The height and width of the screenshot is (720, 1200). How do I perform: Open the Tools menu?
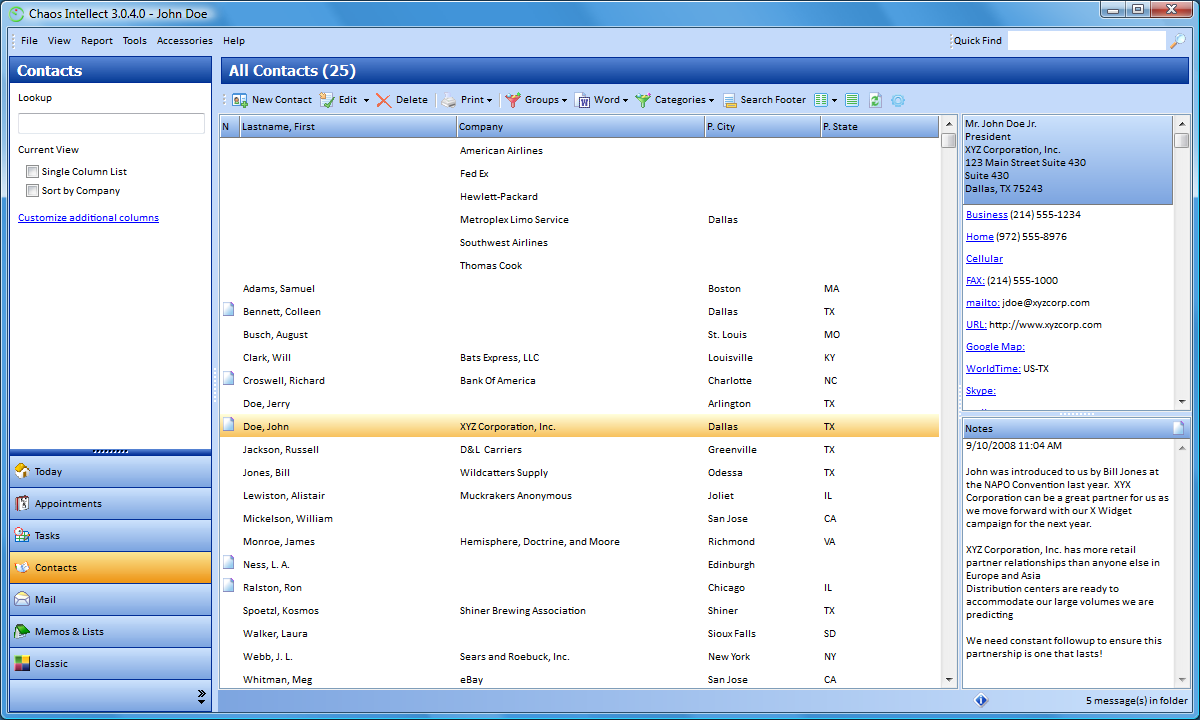135,41
